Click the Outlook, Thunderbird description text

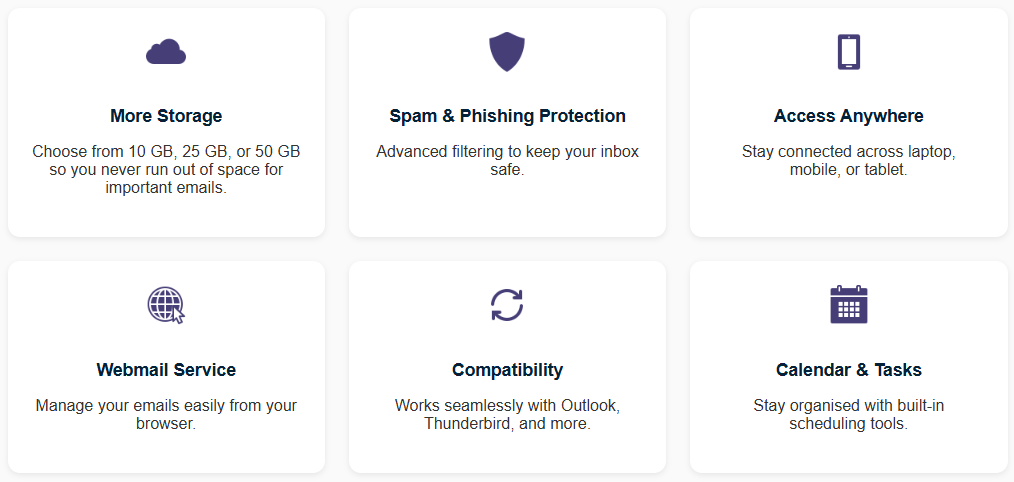(x=507, y=415)
